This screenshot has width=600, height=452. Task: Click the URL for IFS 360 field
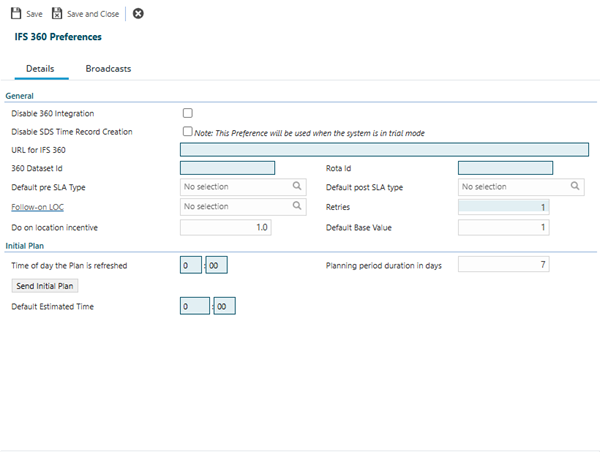click(384, 150)
